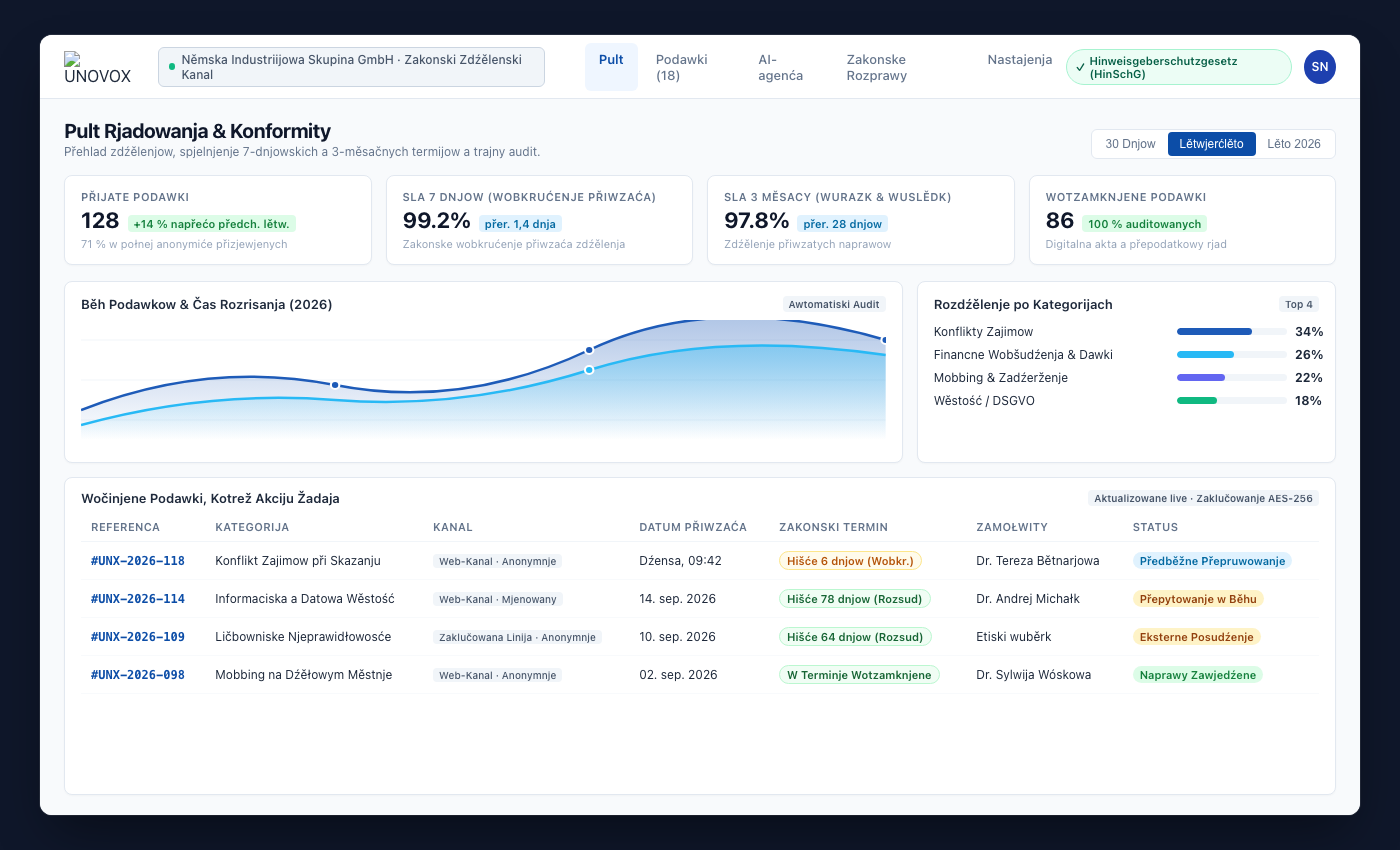Viewport: 1400px width, 850px height.
Task: Open reference #UNX-2026-109
Action: [138, 637]
